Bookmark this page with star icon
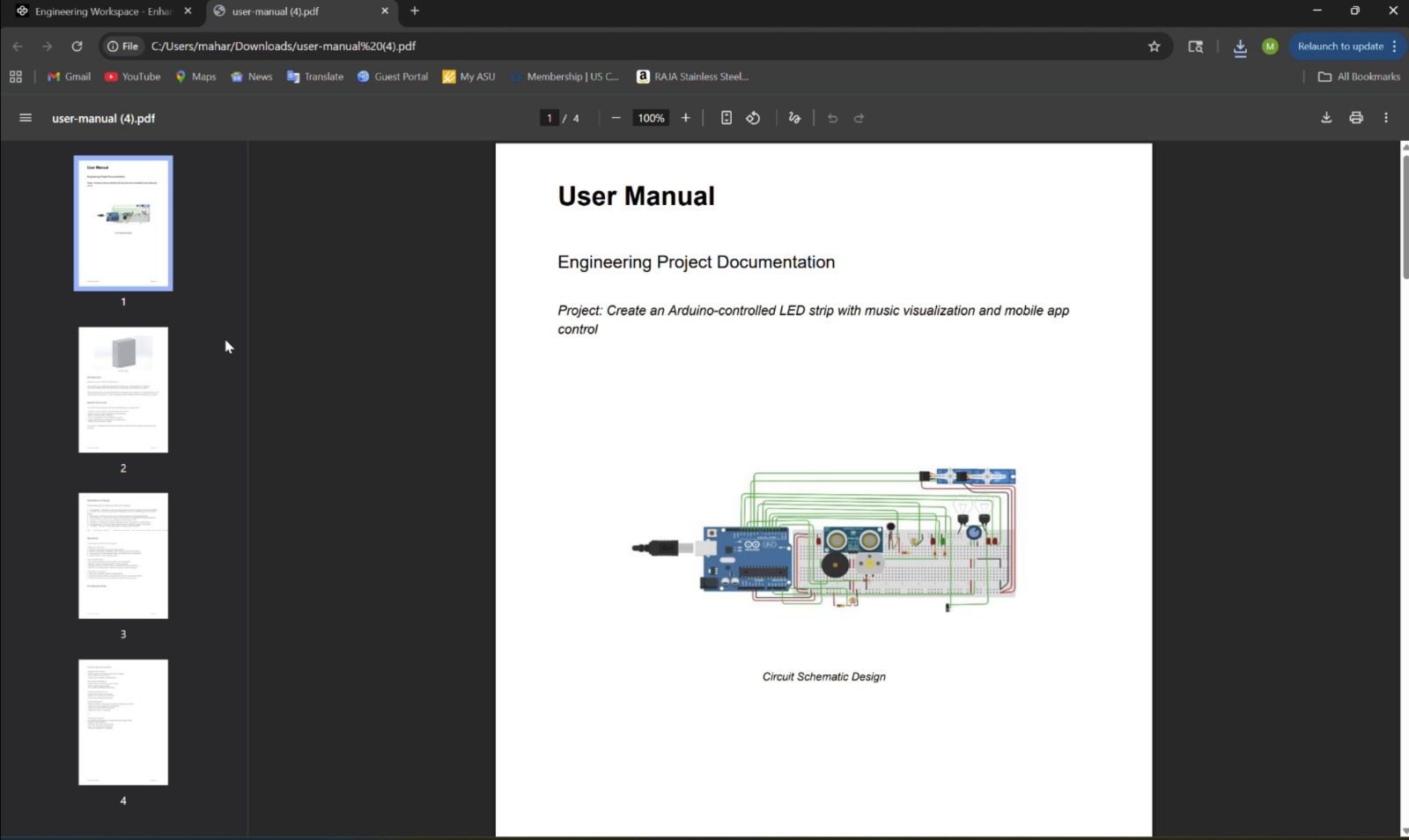Viewport: 1409px width, 840px height. coord(1154,47)
